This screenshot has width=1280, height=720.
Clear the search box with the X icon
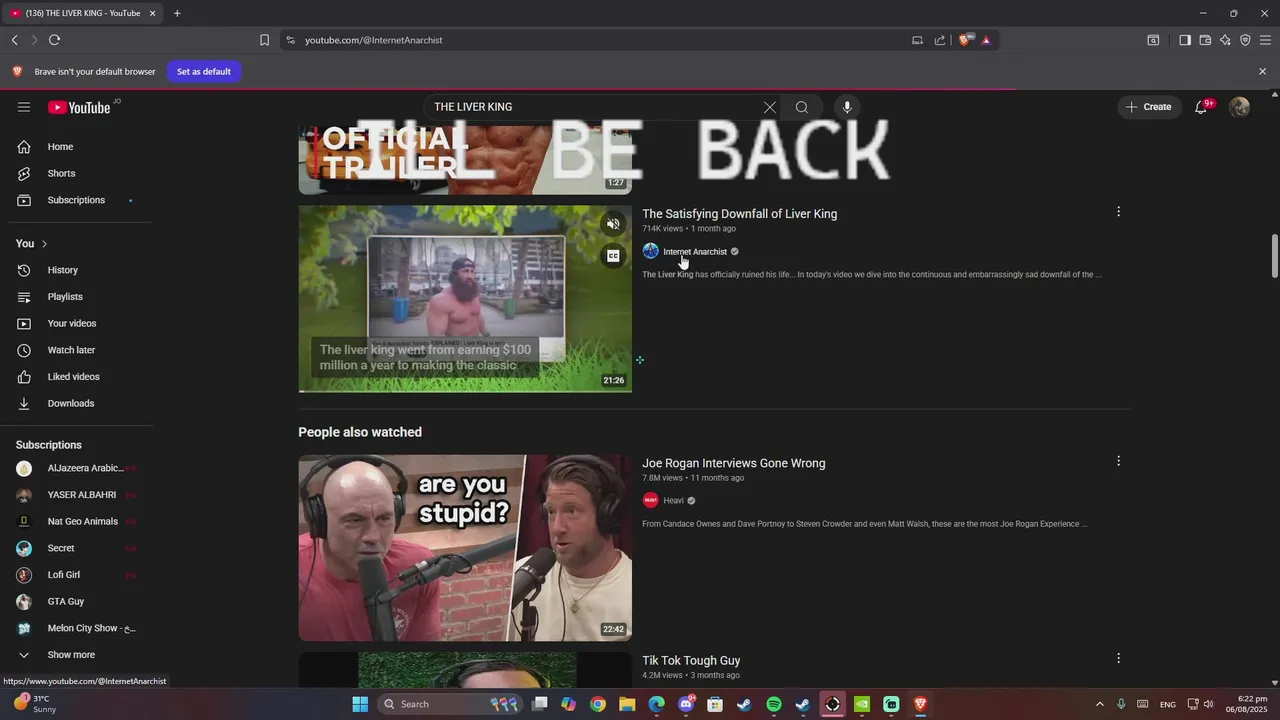(770, 107)
